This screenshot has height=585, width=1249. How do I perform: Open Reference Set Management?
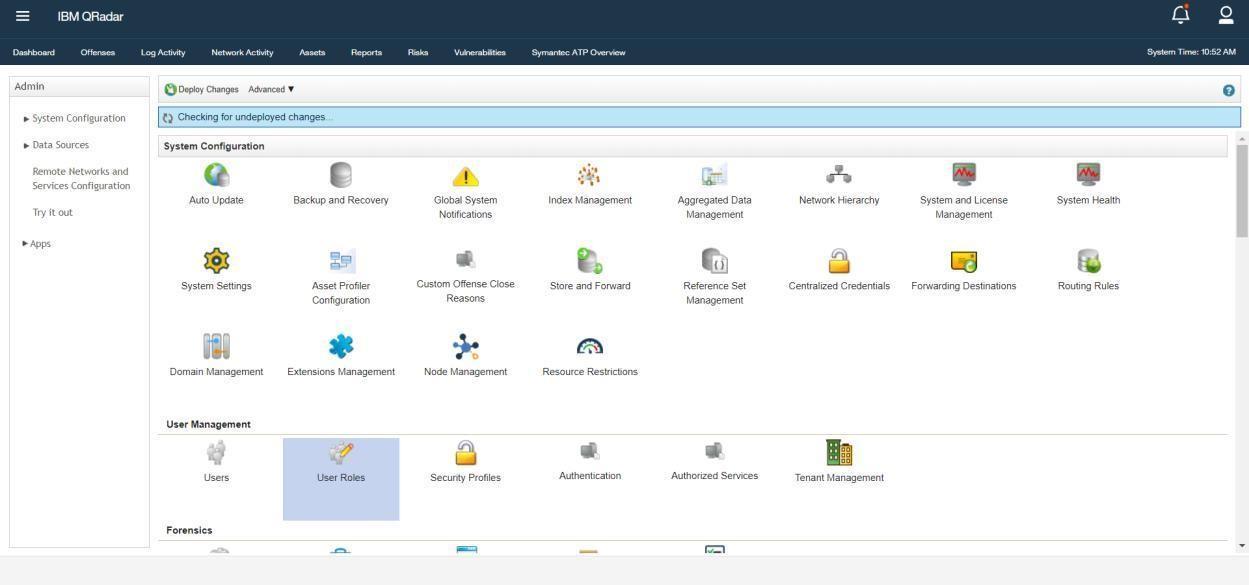click(x=714, y=278)
